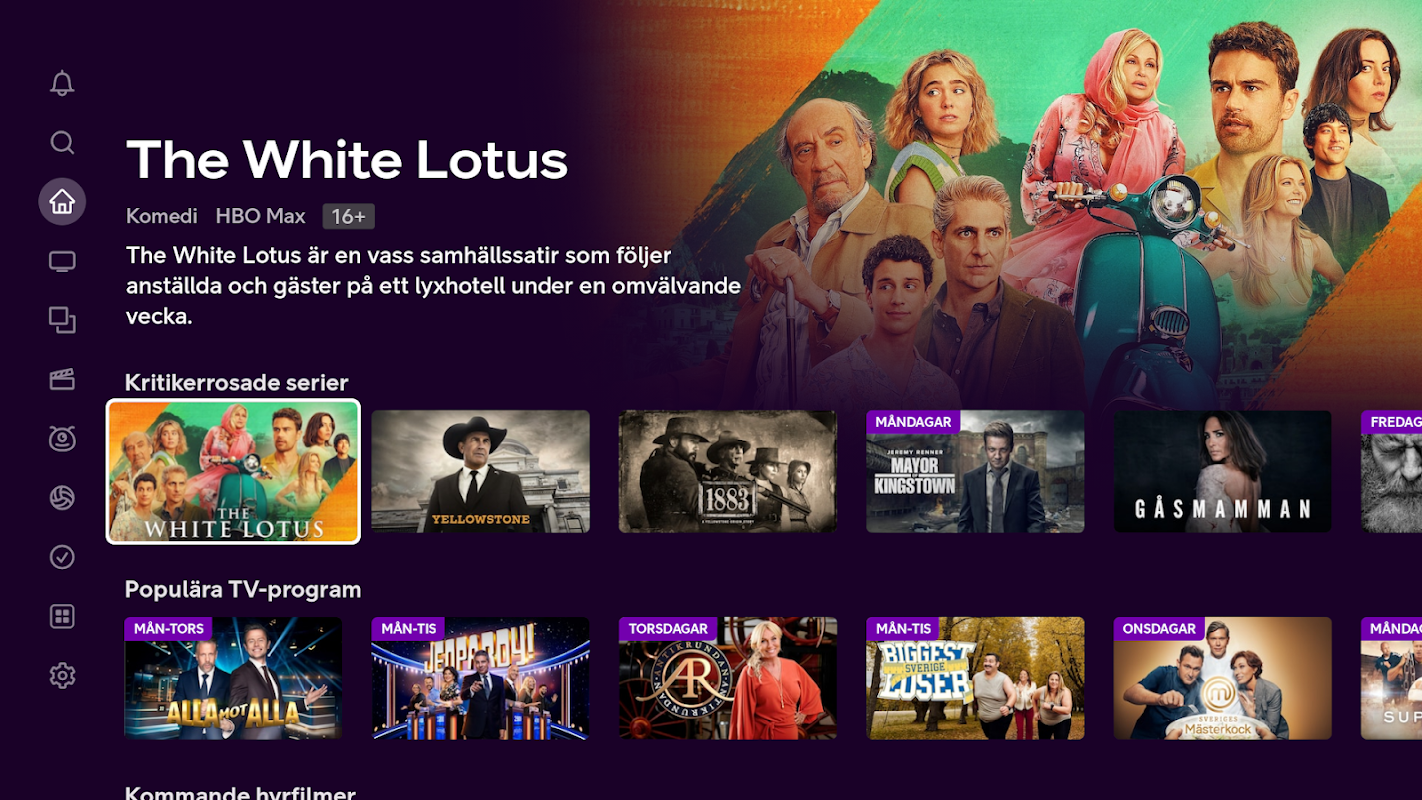Select The White Lotus thumbnail
Viewport: 1422px width, 800px height.
click(233, 471)
